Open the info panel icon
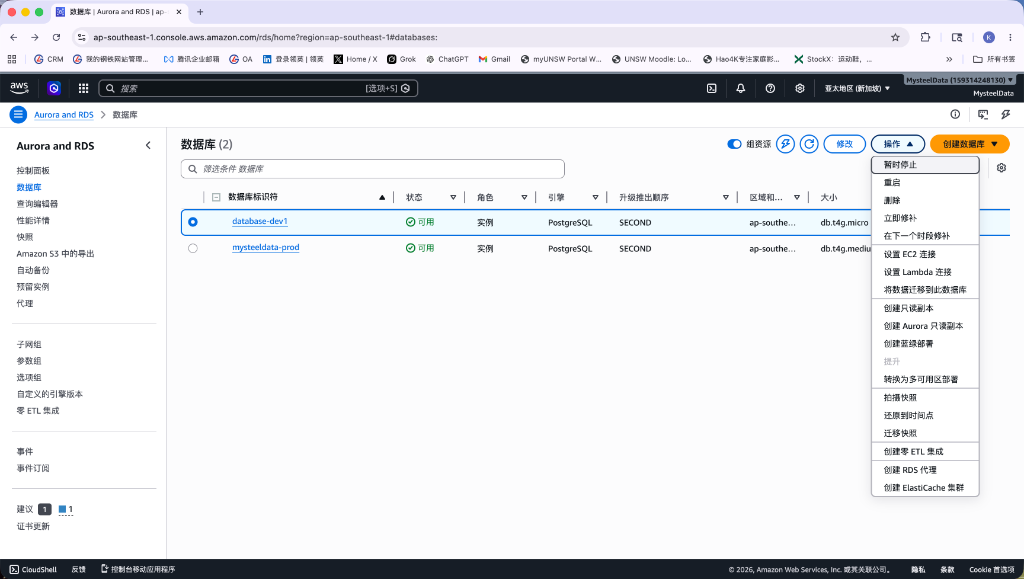 pos(955,114)
